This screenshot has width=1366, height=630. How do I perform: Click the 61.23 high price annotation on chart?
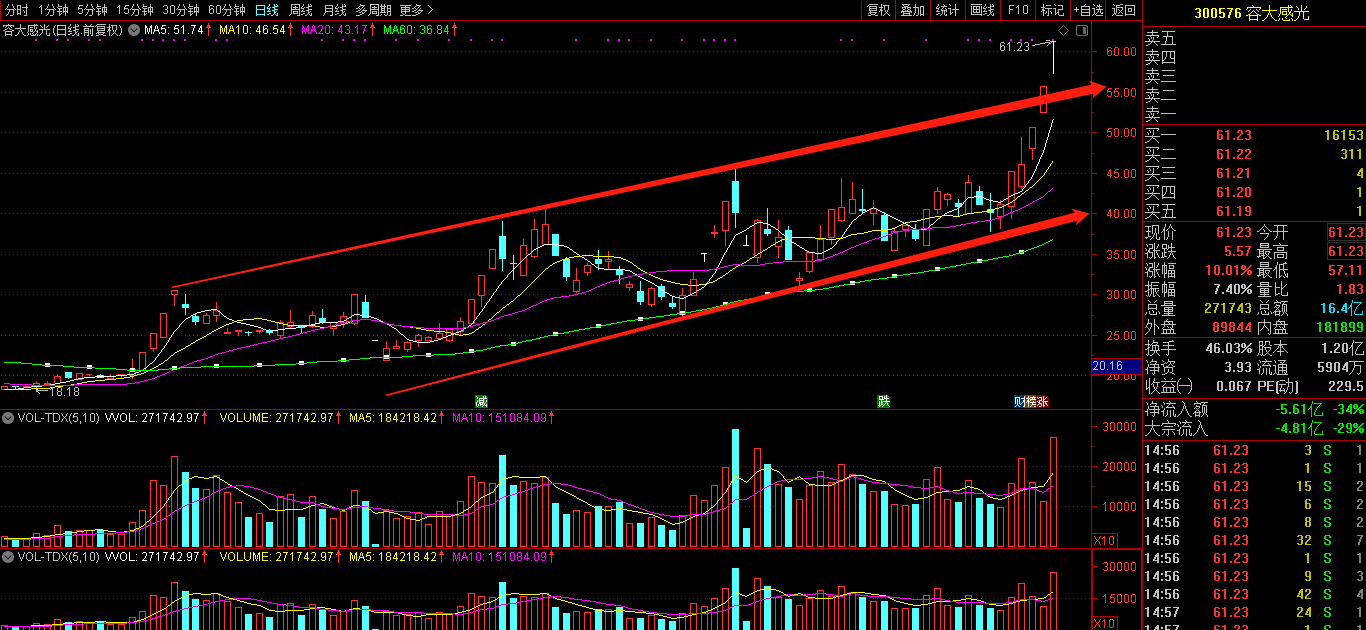(1014, 47)
